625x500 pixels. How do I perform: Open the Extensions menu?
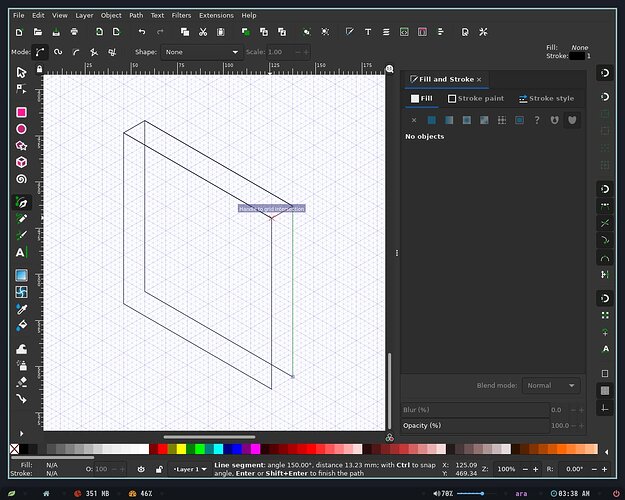pyautogui.click(x=216, y=16)
